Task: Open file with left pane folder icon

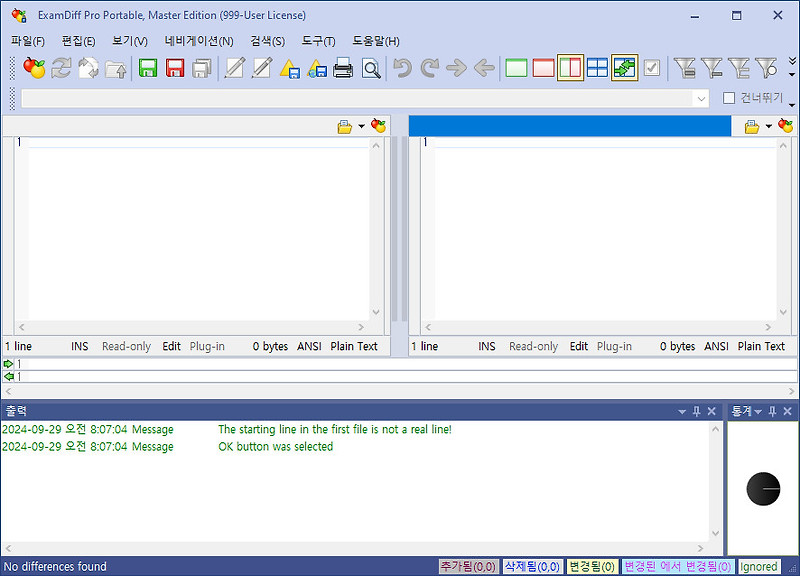Action: [x=345, y=127]
